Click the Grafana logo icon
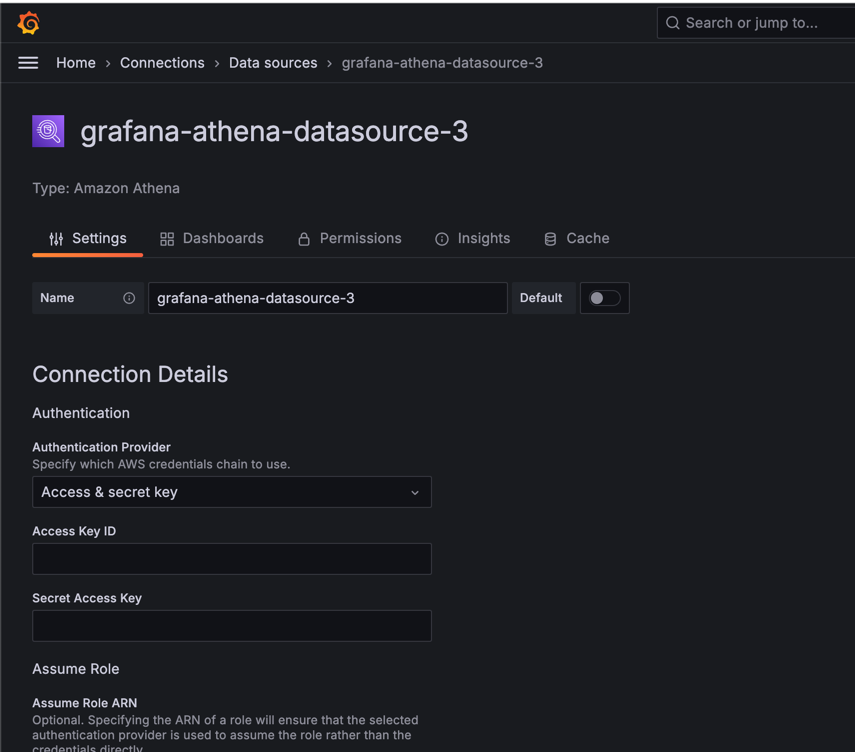855x752 pixels. point(29,23)
